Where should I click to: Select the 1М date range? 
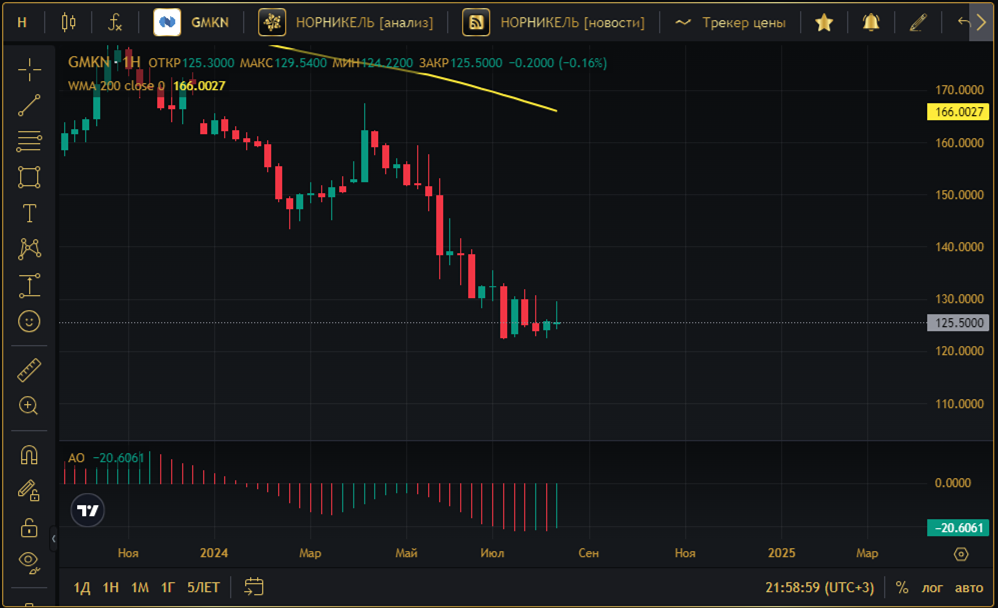point(140,587)
